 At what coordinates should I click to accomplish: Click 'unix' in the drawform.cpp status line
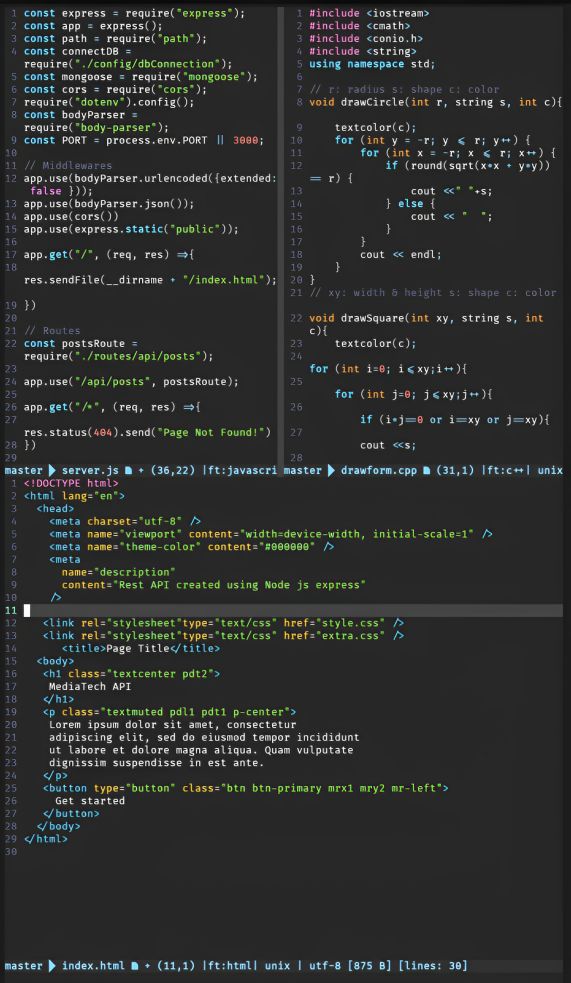click(x=550, y=470)
